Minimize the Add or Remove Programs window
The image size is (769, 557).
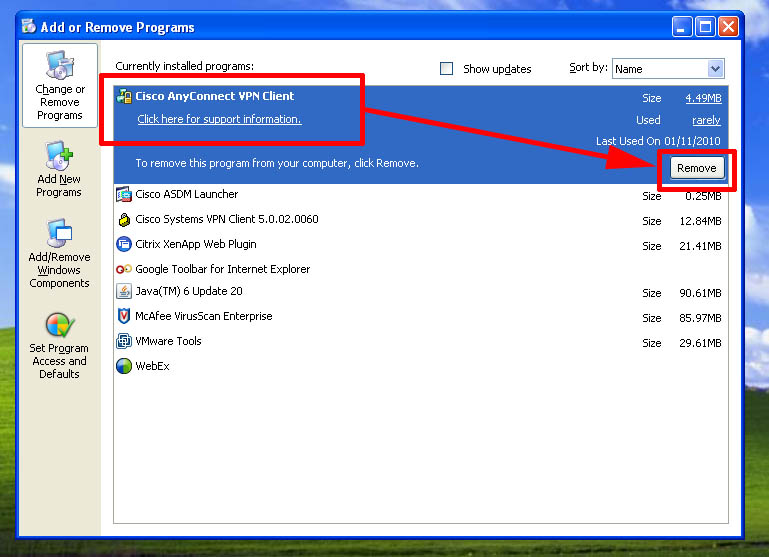pos(682,27)
